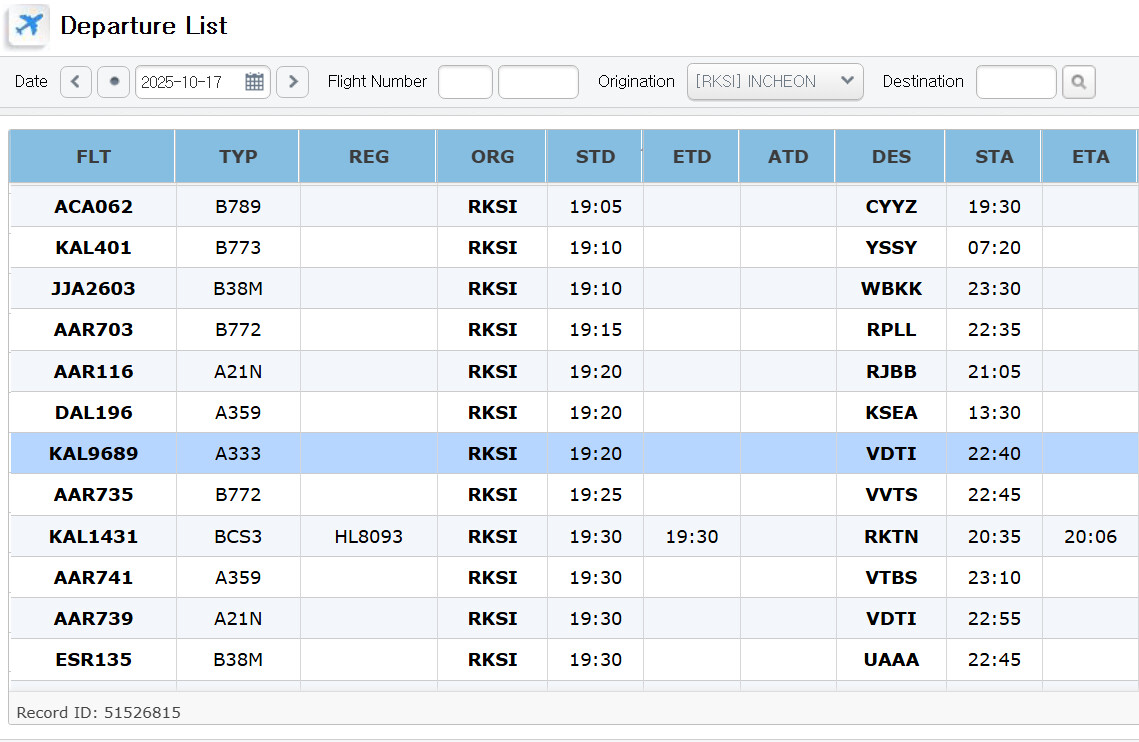This screenshot has height=742, width=1139.
Task: Sort by the STD column header
Action: [595, 156]
